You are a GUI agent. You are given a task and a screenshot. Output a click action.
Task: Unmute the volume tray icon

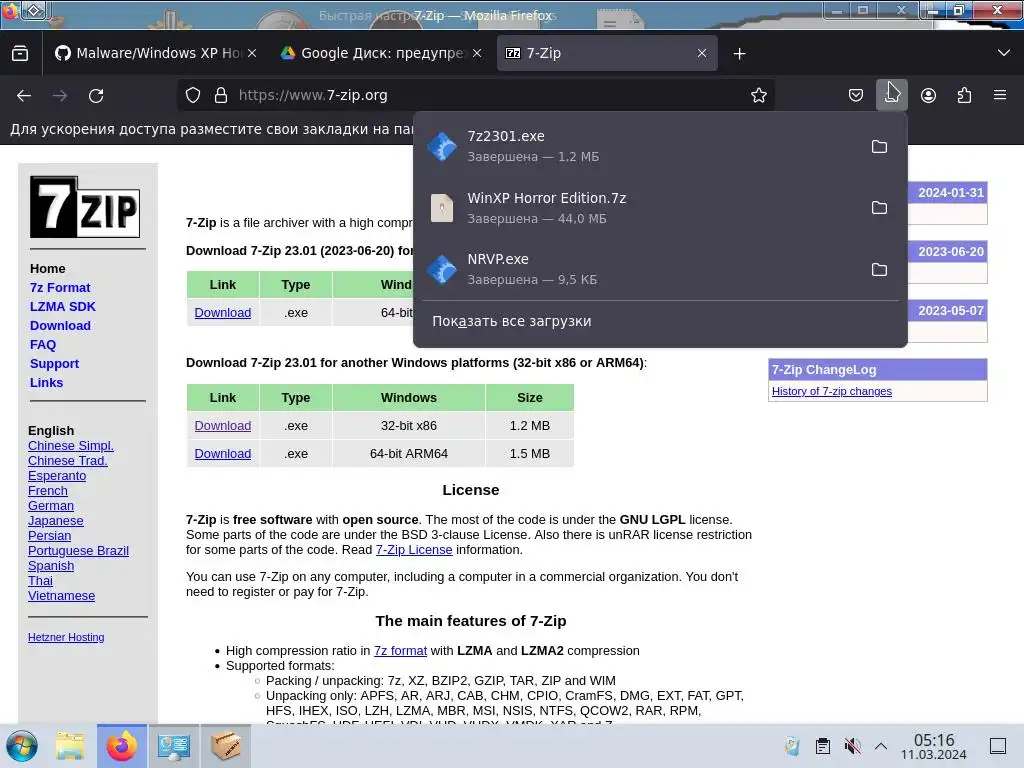[852, 746]
